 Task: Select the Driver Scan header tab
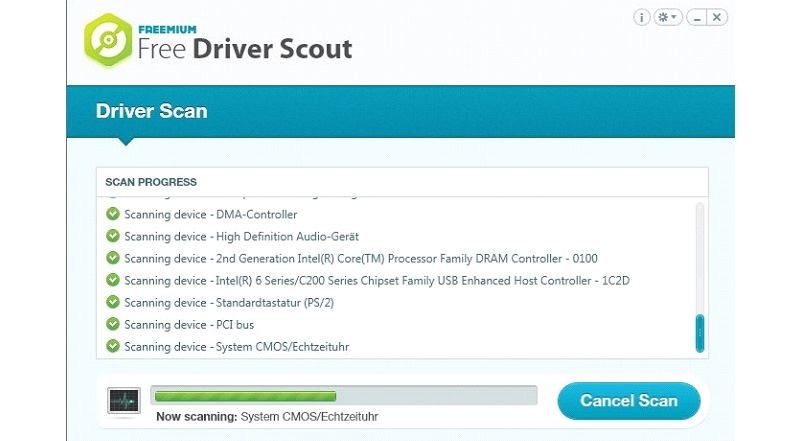tap(152, 111)
